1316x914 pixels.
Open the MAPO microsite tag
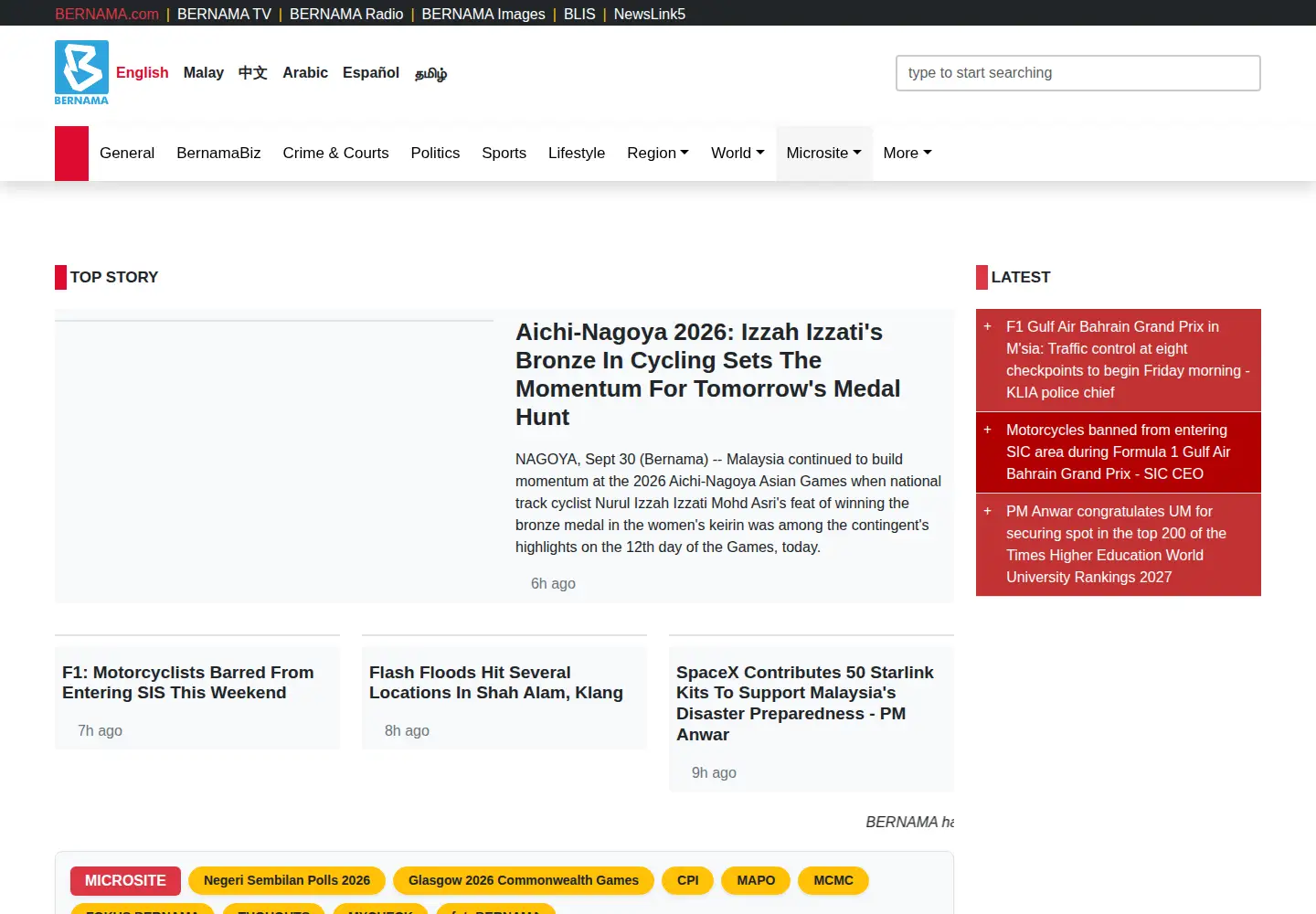pos(756,880)
